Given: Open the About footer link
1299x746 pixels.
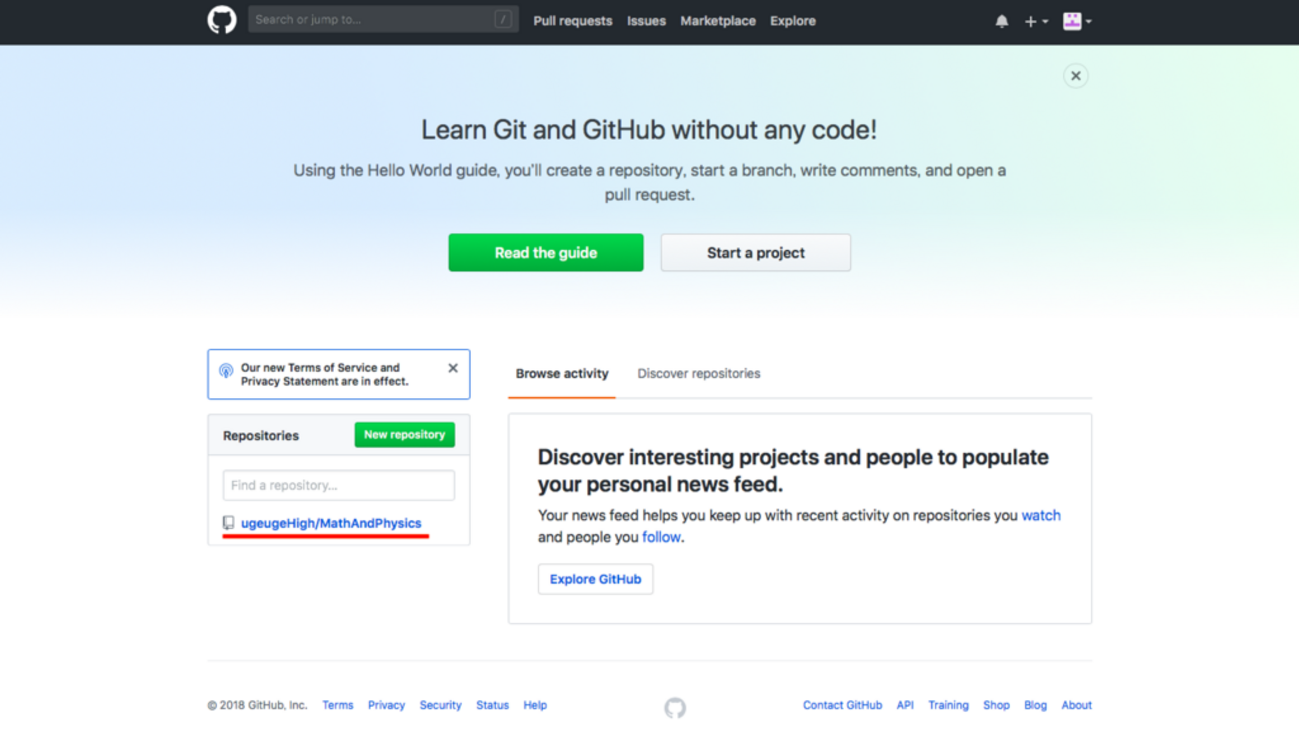Looking at the screenshot, I should click(1076, 705).
